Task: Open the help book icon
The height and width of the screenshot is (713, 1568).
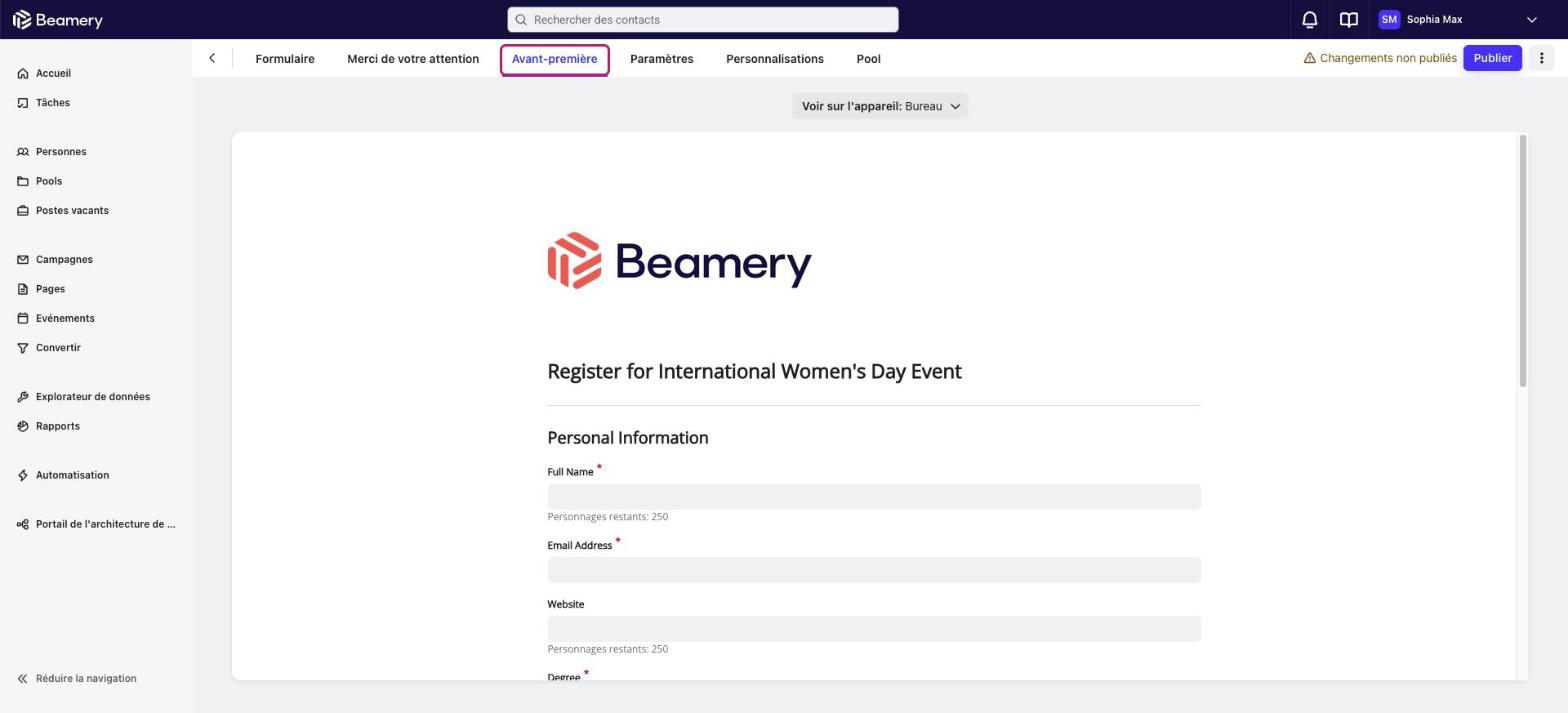Action: (1348, 20)
